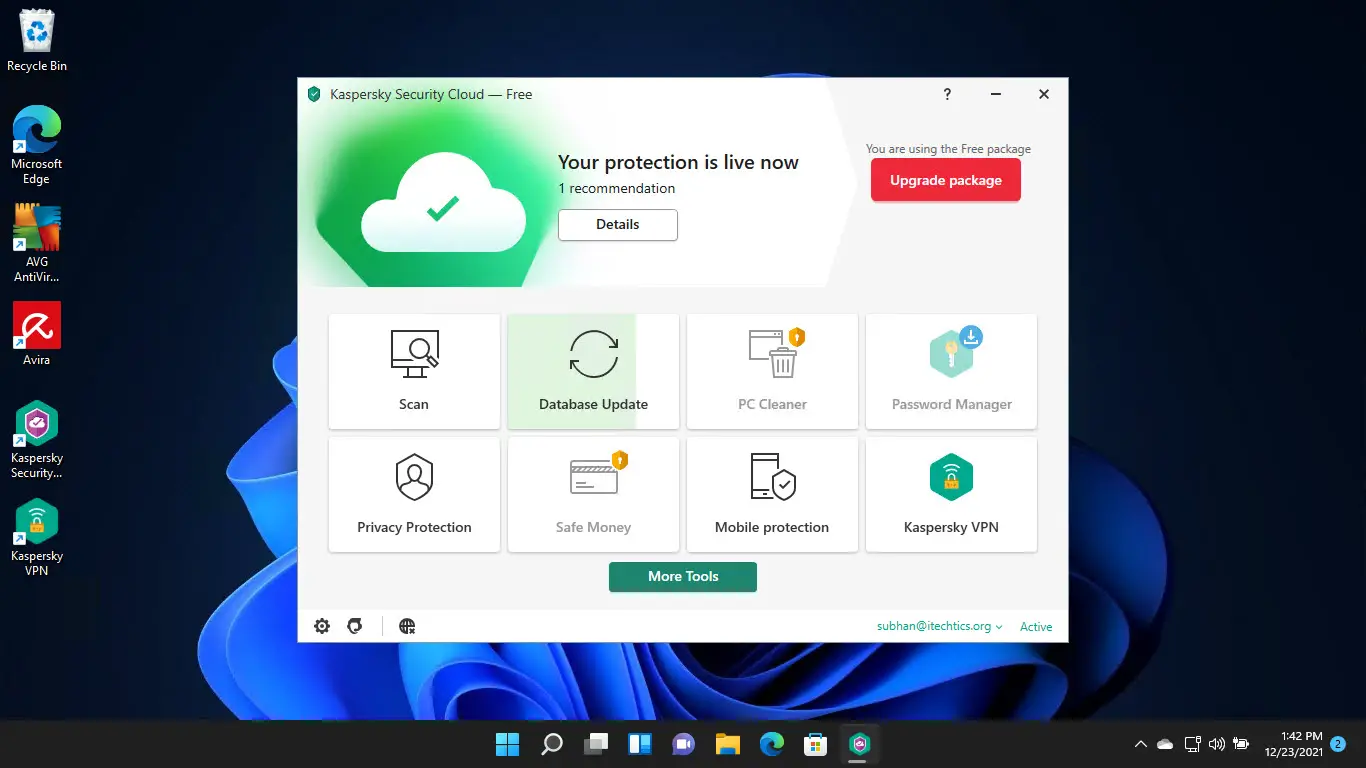Open PC Cleaner tile
The height and width of the screenshot is (768, 1366).
772,371
